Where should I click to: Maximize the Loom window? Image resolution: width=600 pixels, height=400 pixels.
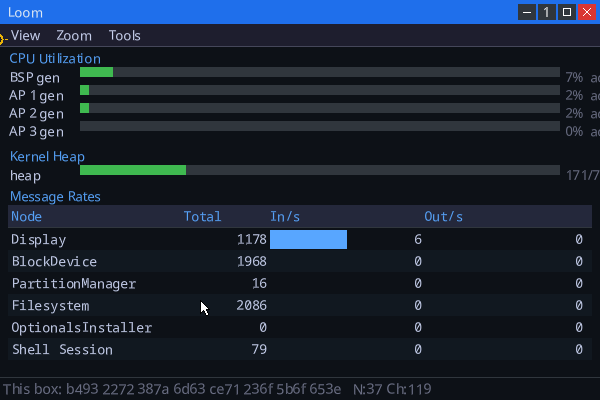567,12
